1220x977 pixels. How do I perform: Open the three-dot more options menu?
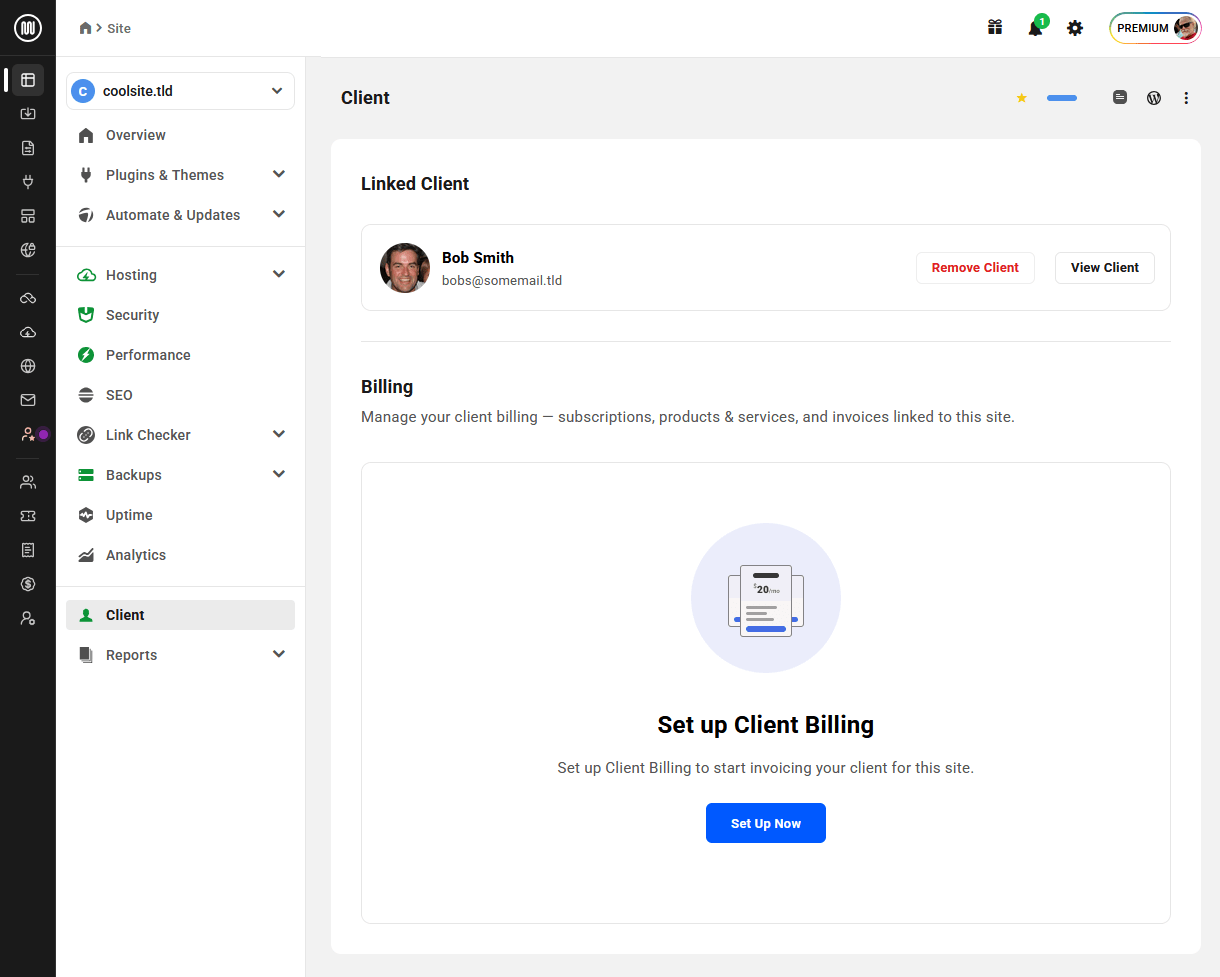click(1186, 98)
